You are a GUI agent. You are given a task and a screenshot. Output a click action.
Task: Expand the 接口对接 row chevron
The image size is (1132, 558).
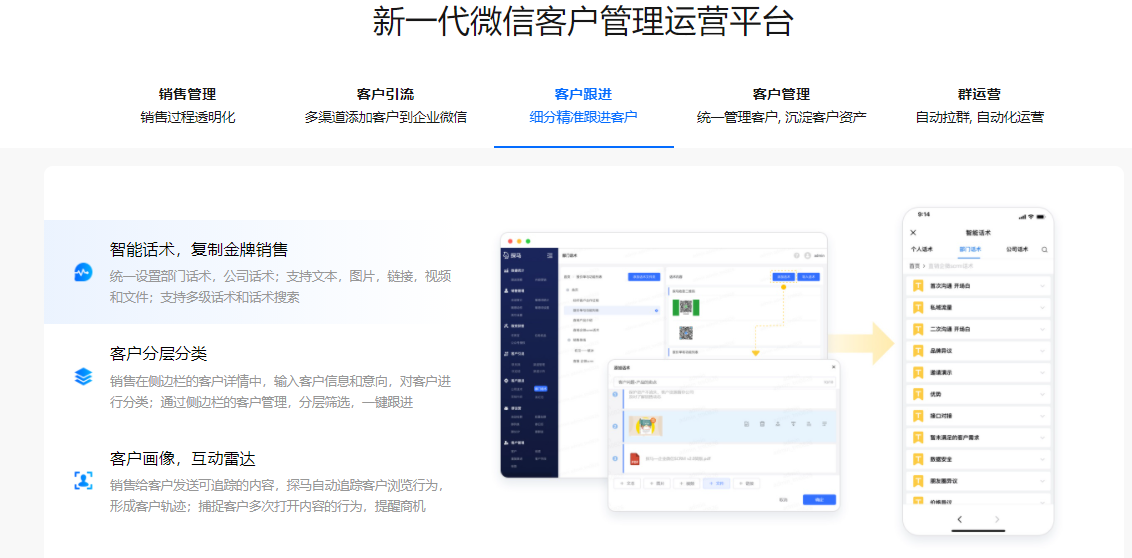1042,416
